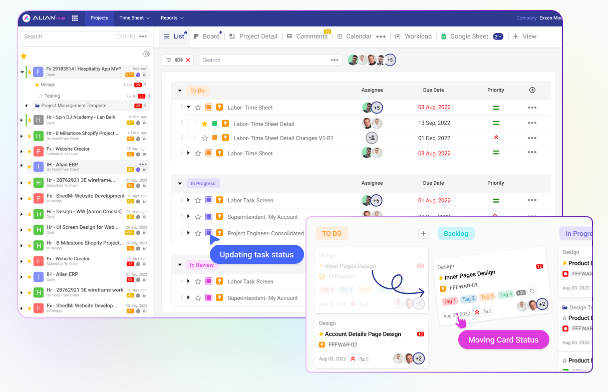Open the sidebar settings gear icon
The image size is (608, 392).
click(x=146, y=54)
